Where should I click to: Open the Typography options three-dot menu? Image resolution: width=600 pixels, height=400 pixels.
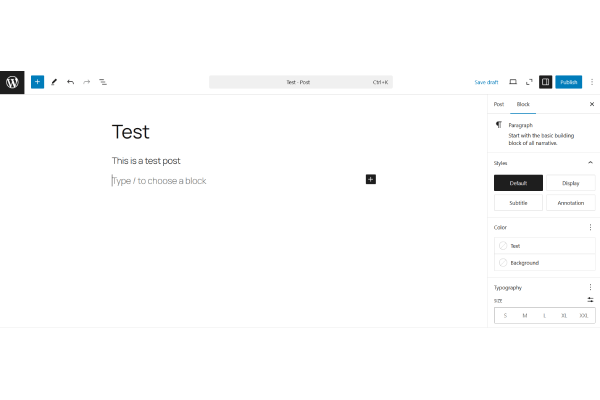point(590,287)
